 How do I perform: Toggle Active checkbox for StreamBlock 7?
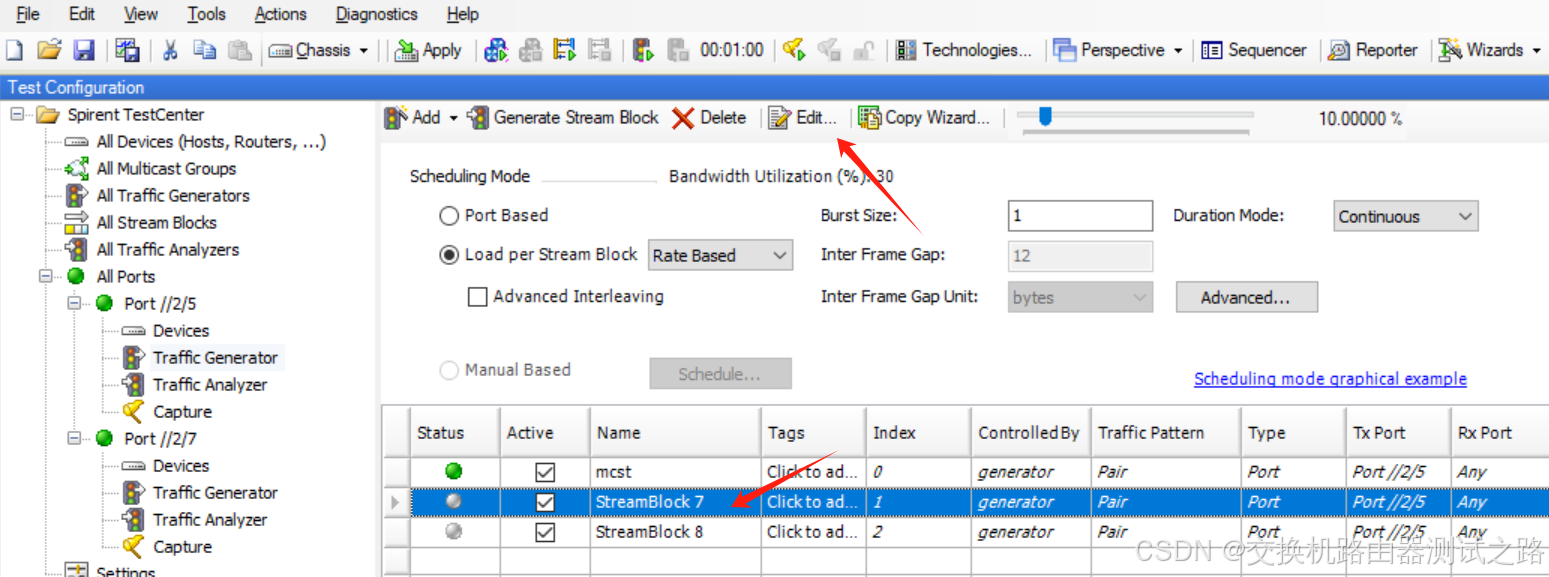click(x=545, y=502)
